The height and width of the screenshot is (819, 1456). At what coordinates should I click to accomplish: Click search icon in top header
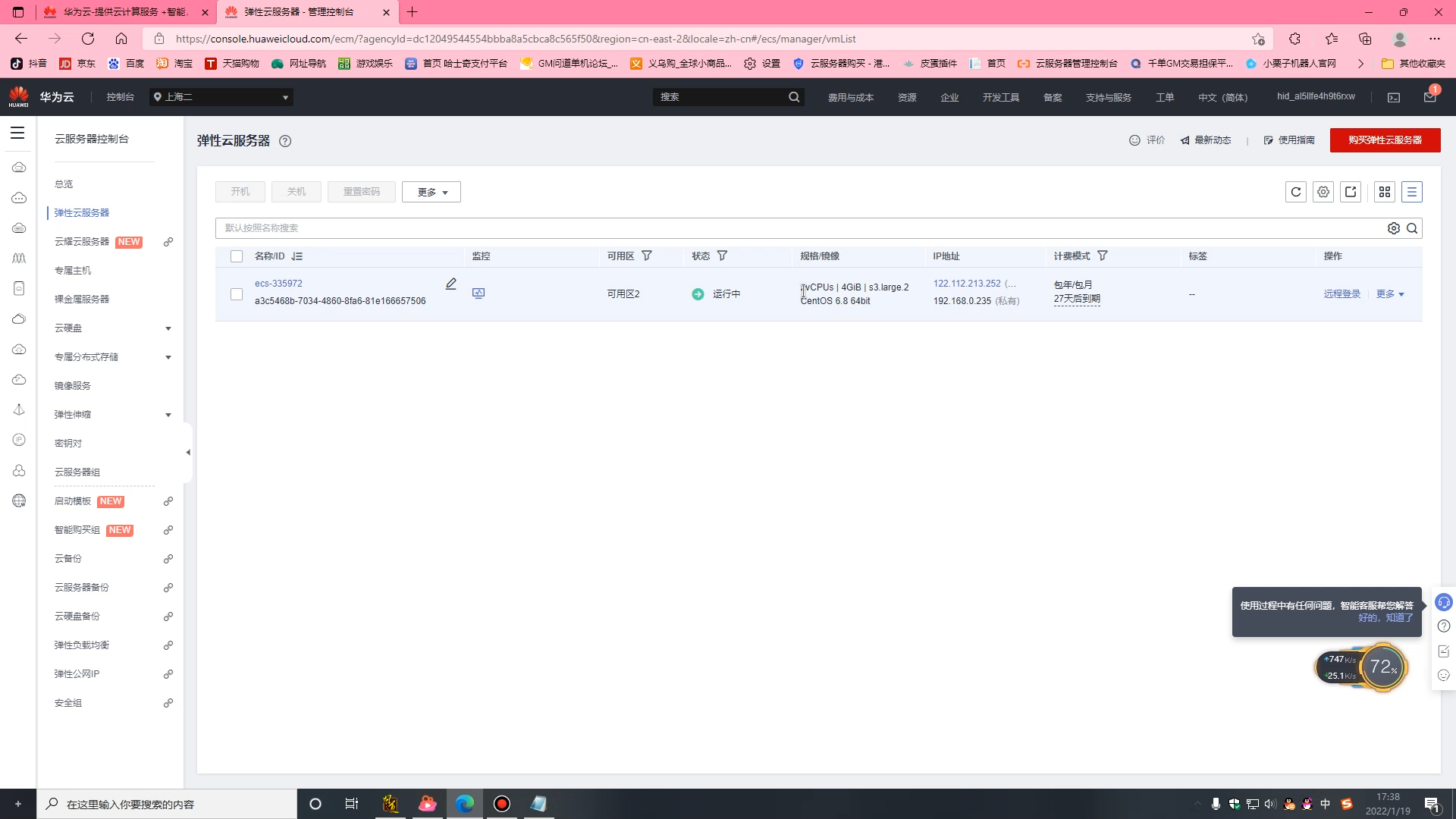pyautogui.click(x=794, y=97)
